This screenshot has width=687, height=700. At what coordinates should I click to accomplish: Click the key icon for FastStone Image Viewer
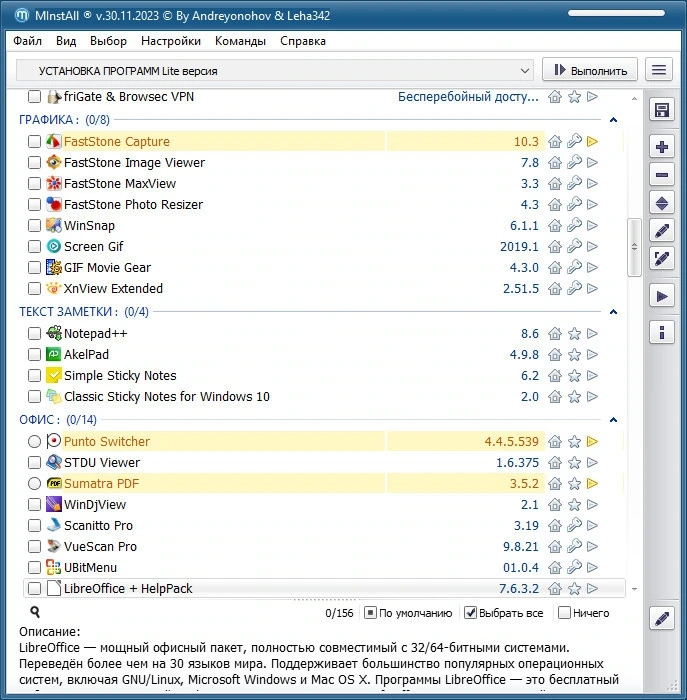point(574,162)
